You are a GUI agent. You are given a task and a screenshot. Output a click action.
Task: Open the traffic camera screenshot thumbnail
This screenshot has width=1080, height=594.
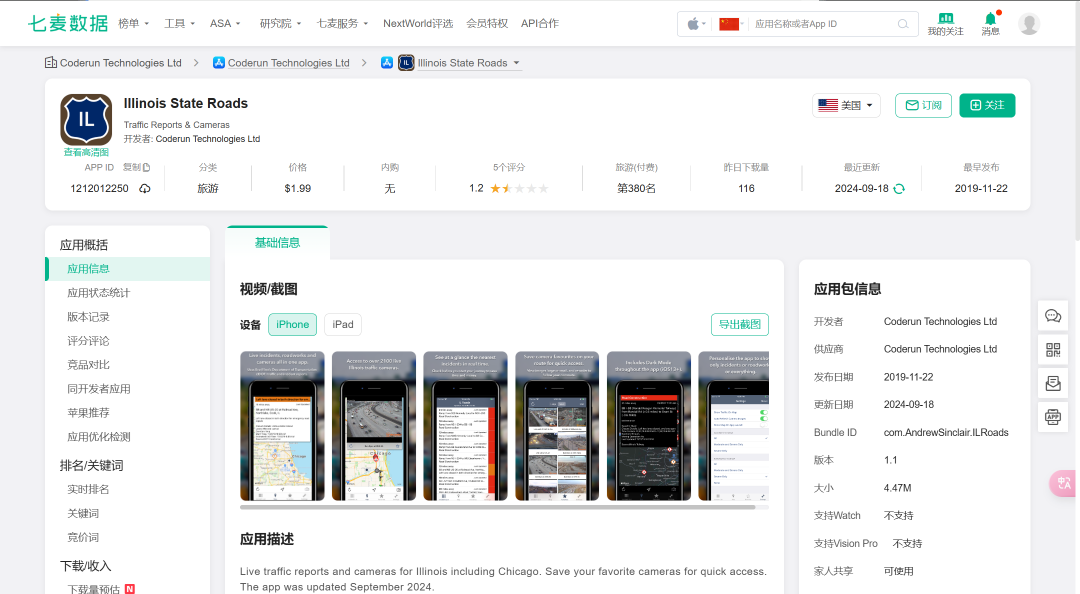click(x=374, y=426)
